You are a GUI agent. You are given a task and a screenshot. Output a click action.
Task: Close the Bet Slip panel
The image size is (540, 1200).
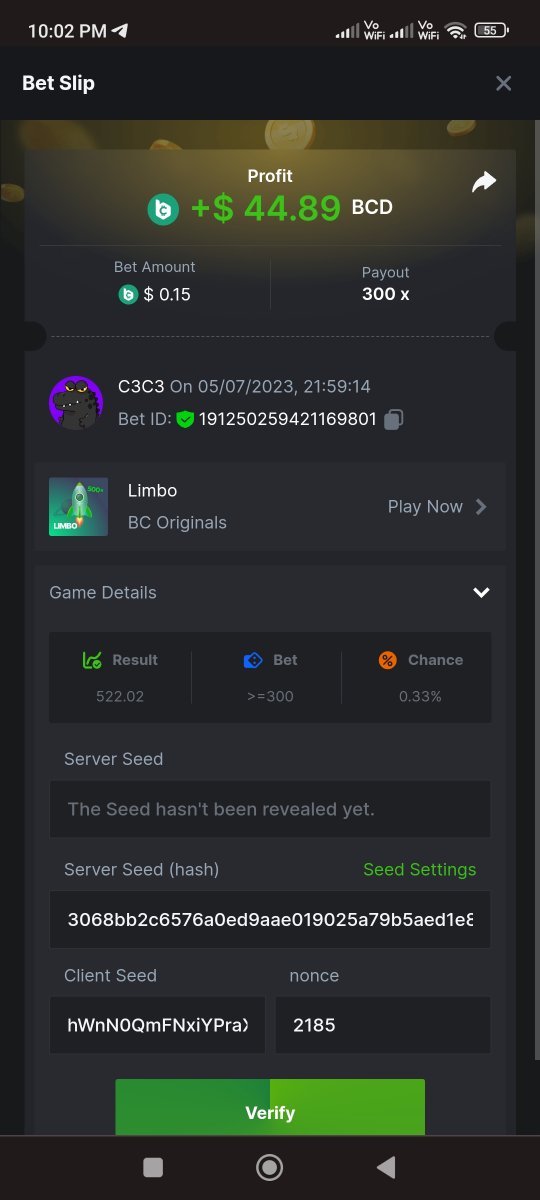(x=504, y=83)
